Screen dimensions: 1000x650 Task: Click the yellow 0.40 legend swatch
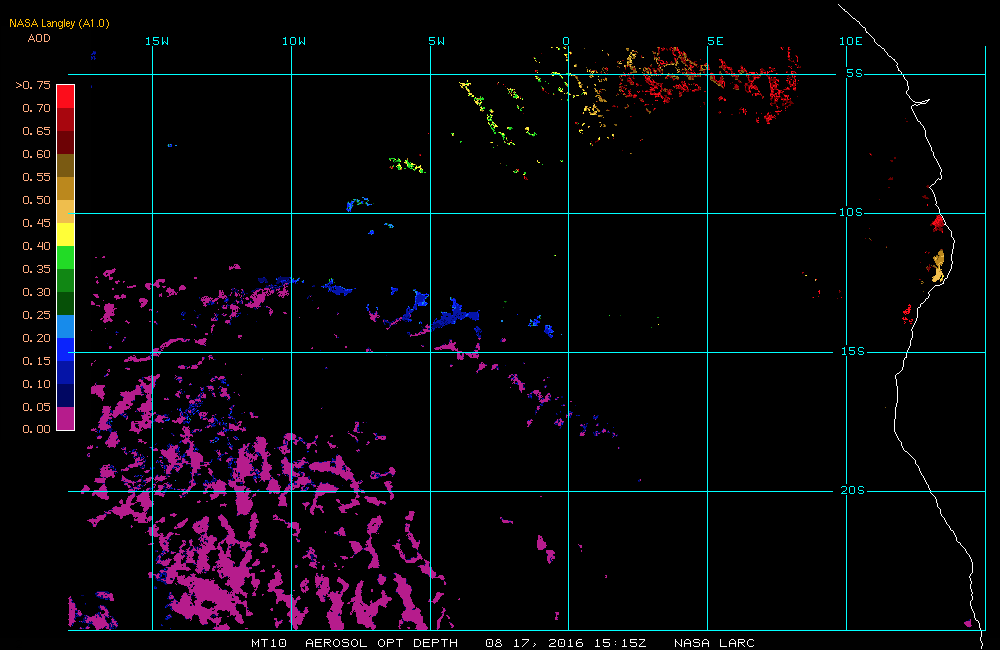(66, 234)
